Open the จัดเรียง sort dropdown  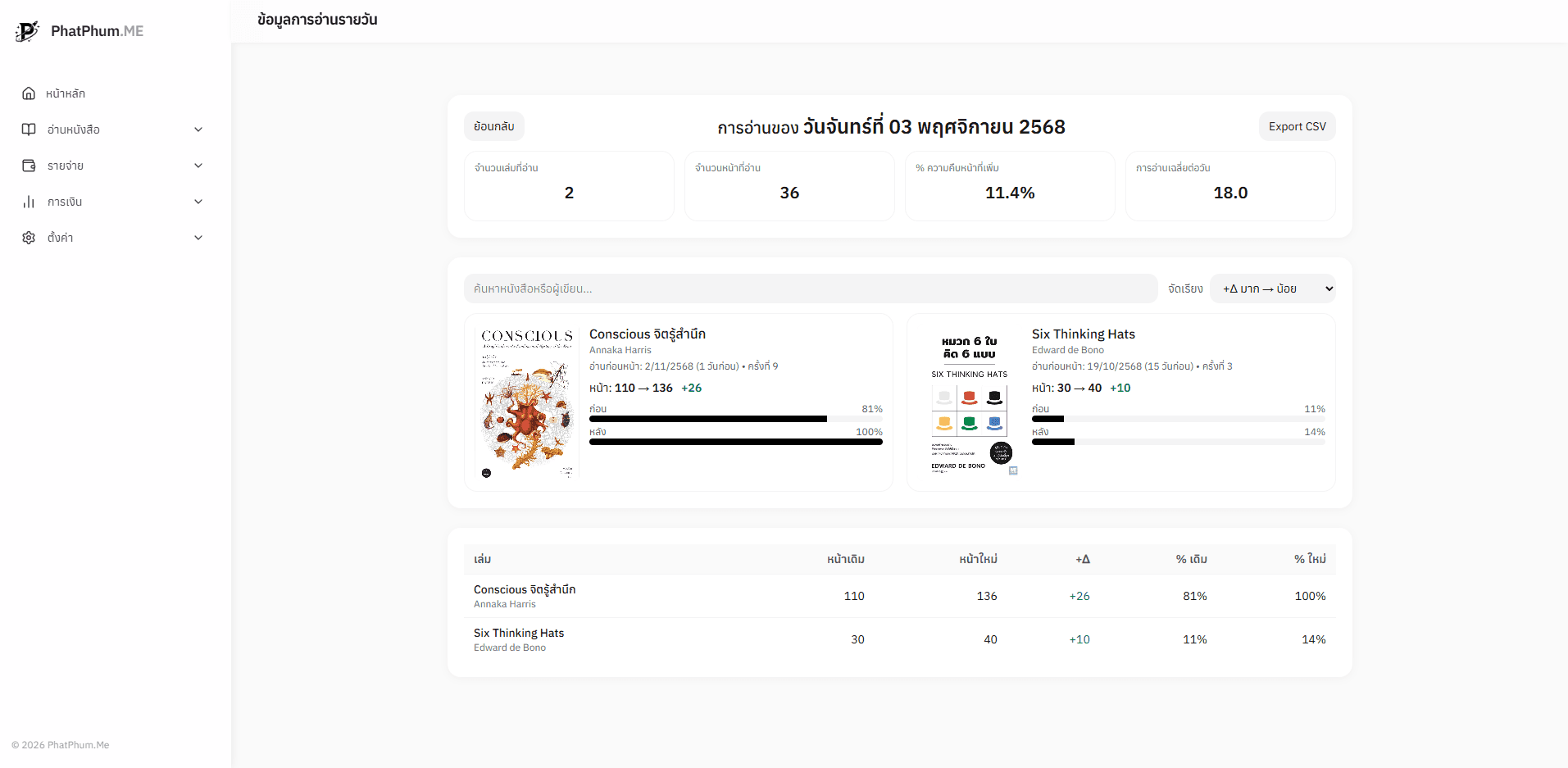pos(1272,289)
